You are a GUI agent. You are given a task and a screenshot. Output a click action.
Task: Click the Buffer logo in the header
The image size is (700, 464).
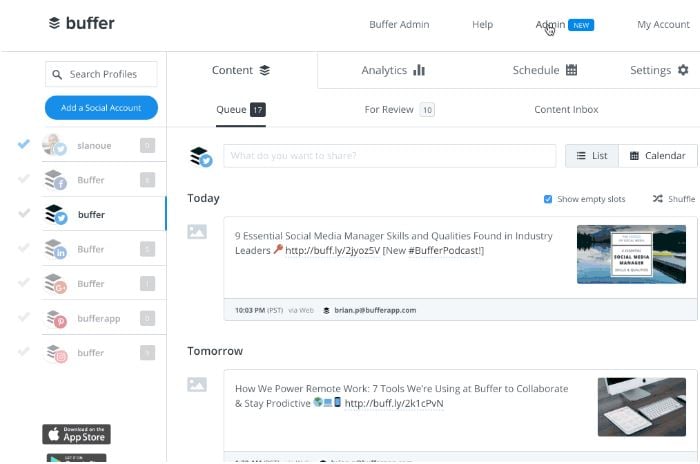pyautogui.click(x=81, y=23)
